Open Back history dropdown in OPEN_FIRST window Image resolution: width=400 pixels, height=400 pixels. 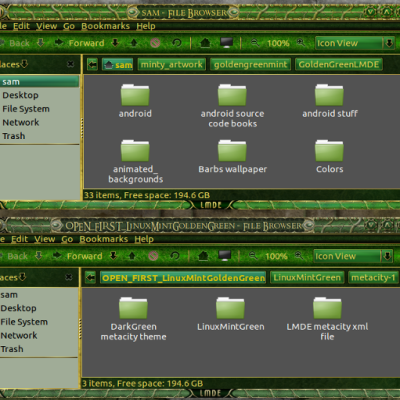38,256
